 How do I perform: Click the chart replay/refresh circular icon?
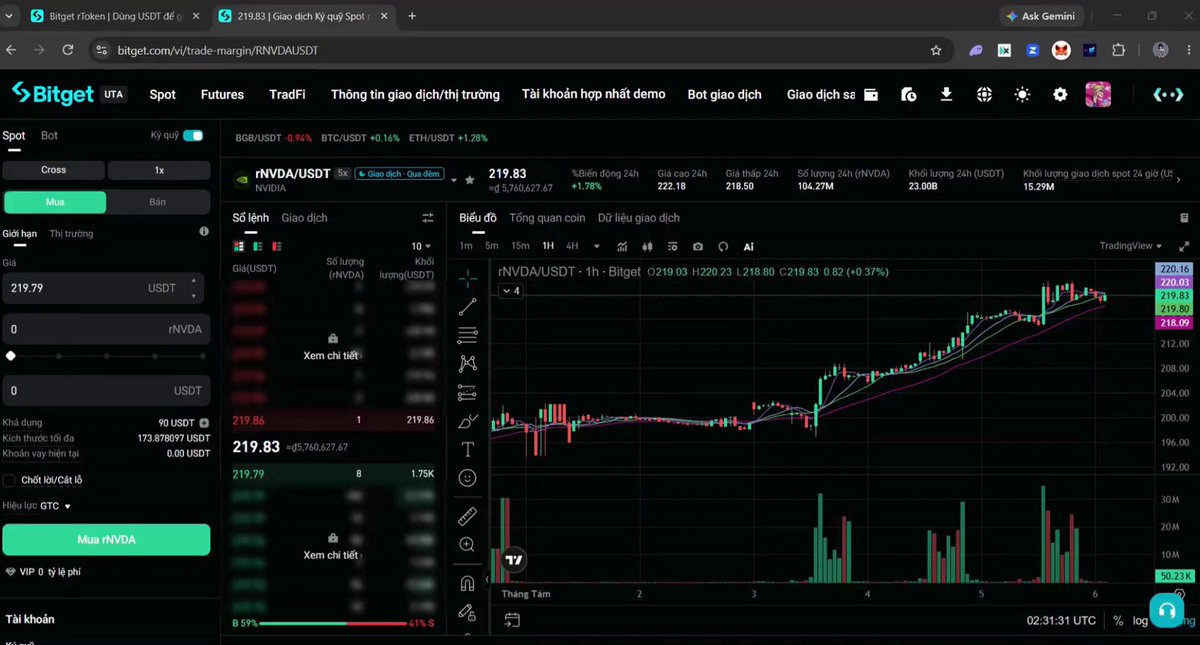[722, 246]
